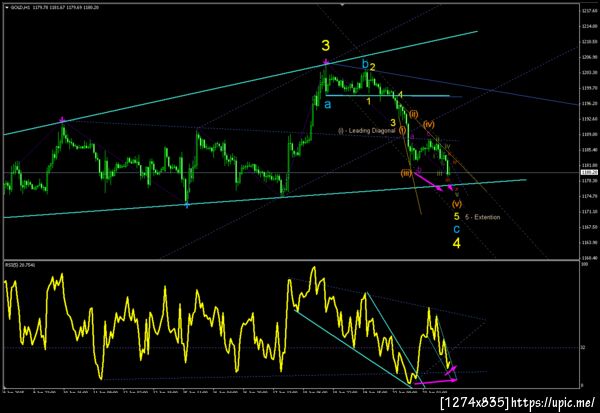
Task: Select the yellow wave 5 label beside Extention
Action: pos(456,217)
